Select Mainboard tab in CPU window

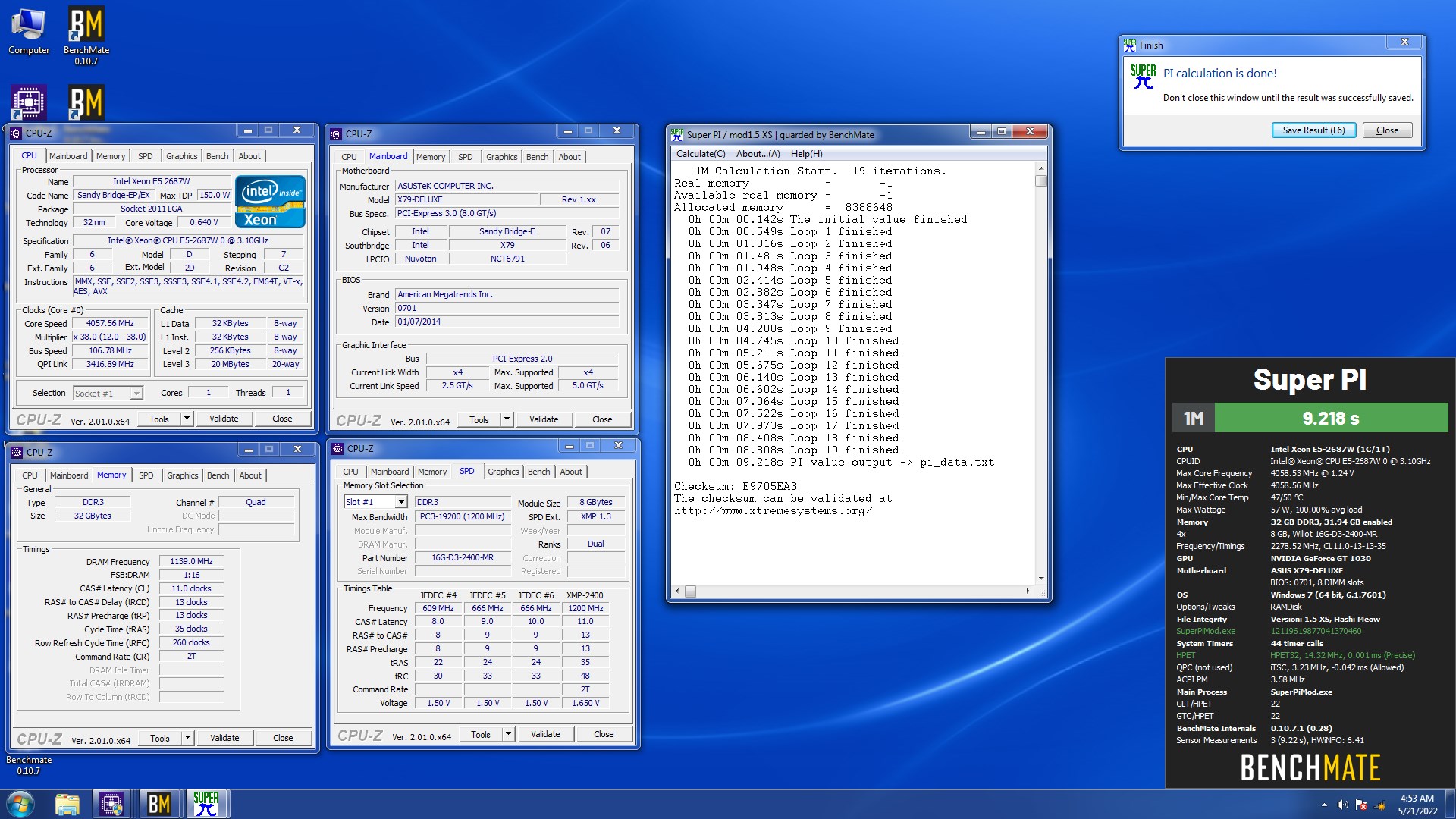[68, 156]
